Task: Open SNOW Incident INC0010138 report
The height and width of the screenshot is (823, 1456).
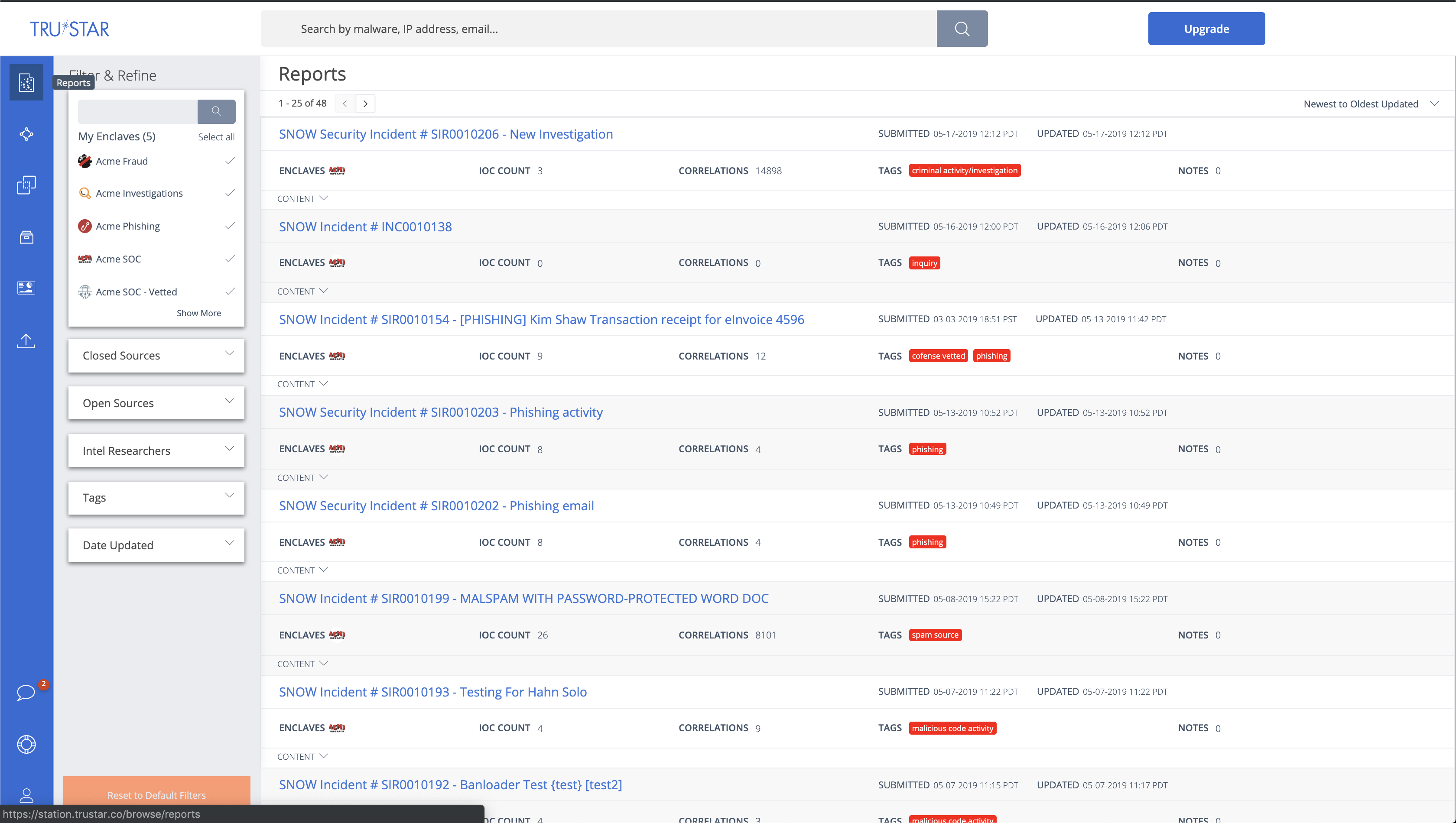Action: click(x=365, y=227)
